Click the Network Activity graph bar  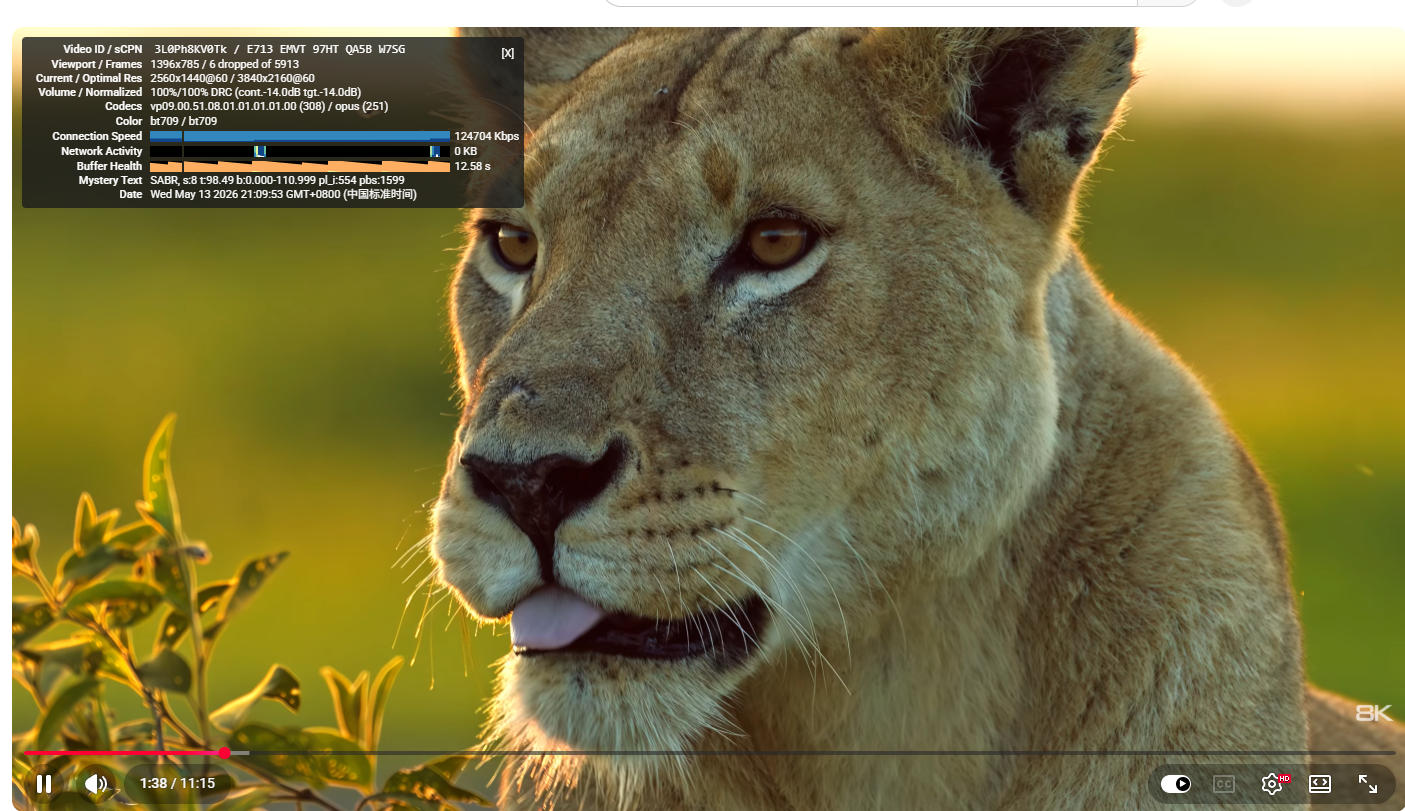[300, 151]
